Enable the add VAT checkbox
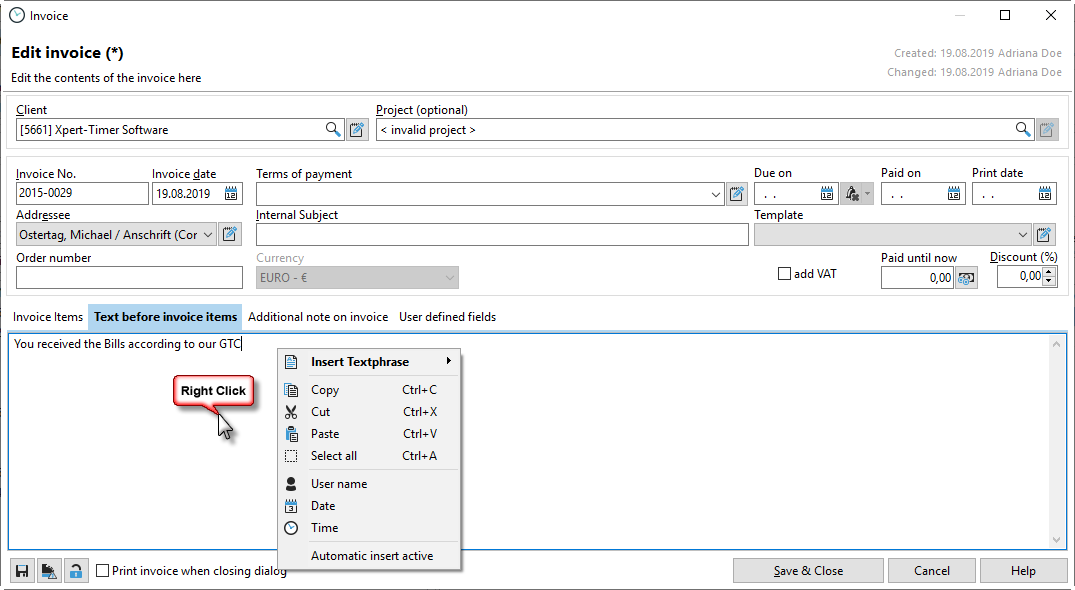This screenshot has width=1075, height=590. [x=785, y=274]
